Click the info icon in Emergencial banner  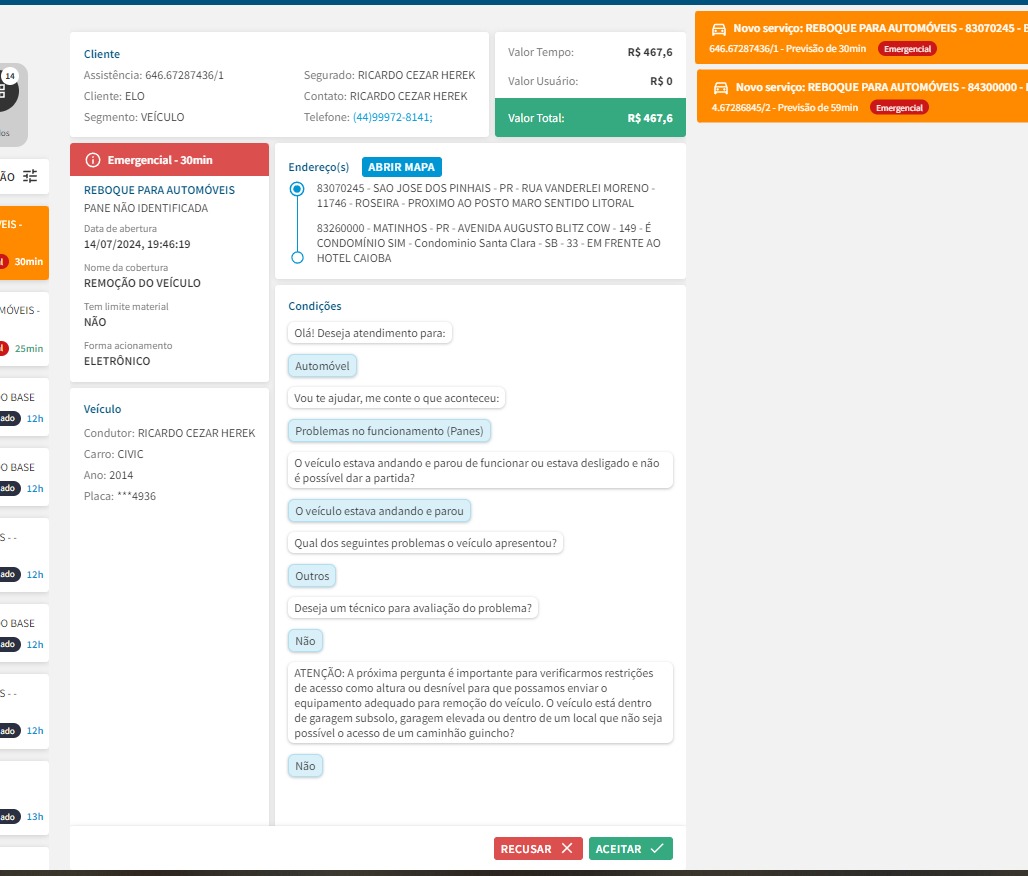coord(93,160)
